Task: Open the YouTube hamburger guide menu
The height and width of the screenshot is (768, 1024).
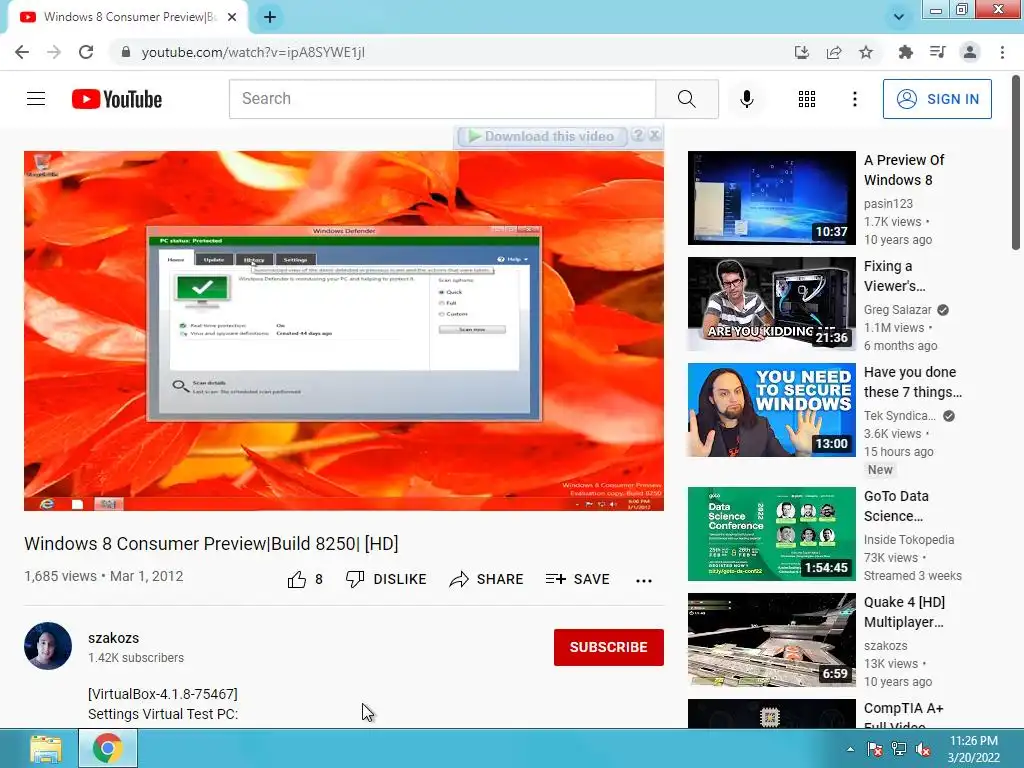Action: tap(36, 99)
